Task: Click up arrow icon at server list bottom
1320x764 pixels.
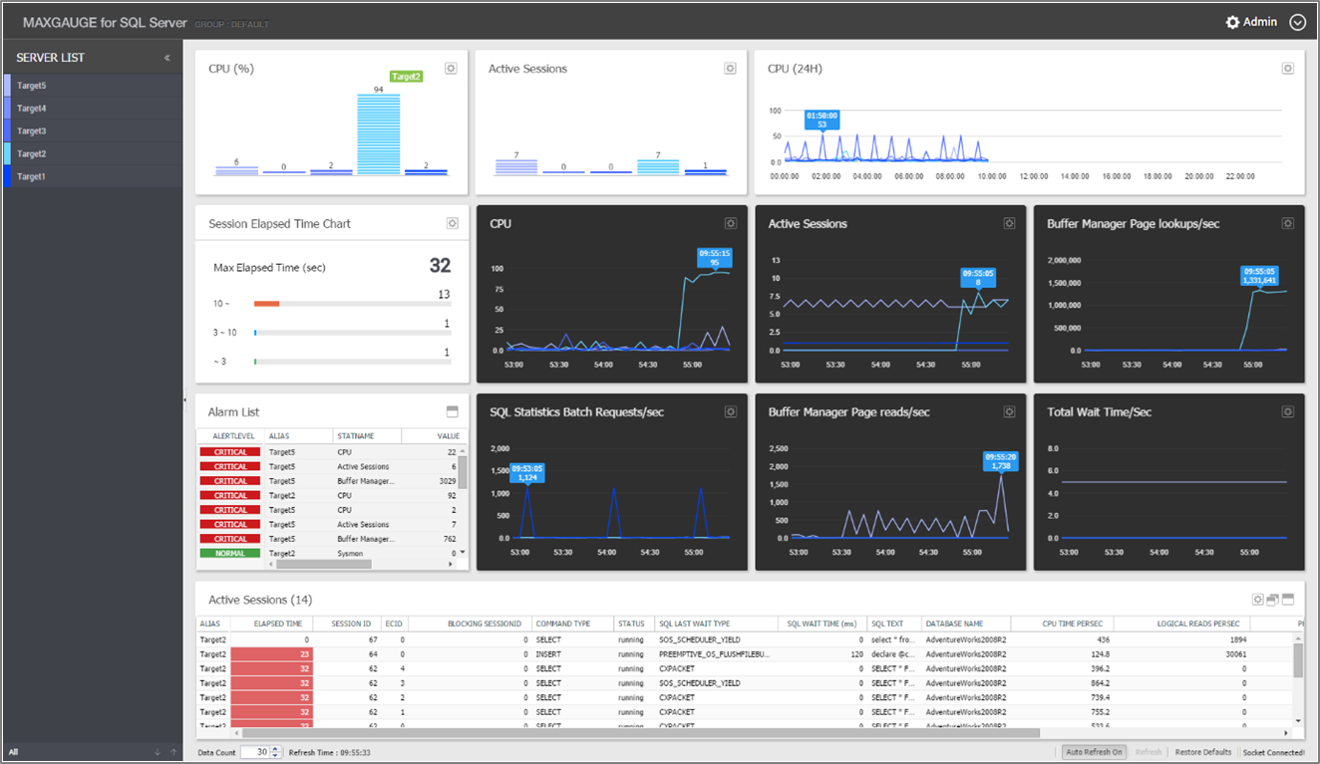Action: [173, 752]
